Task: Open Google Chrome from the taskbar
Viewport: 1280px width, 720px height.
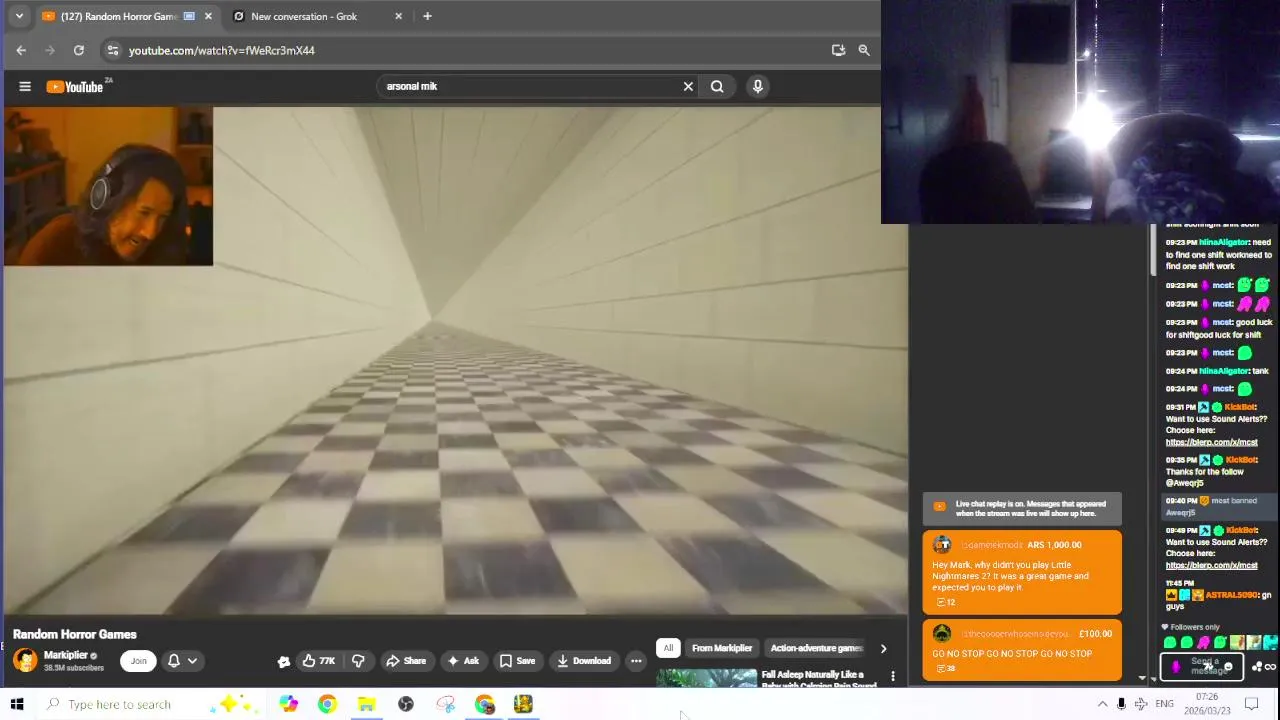Action: [x=327, y=704]
